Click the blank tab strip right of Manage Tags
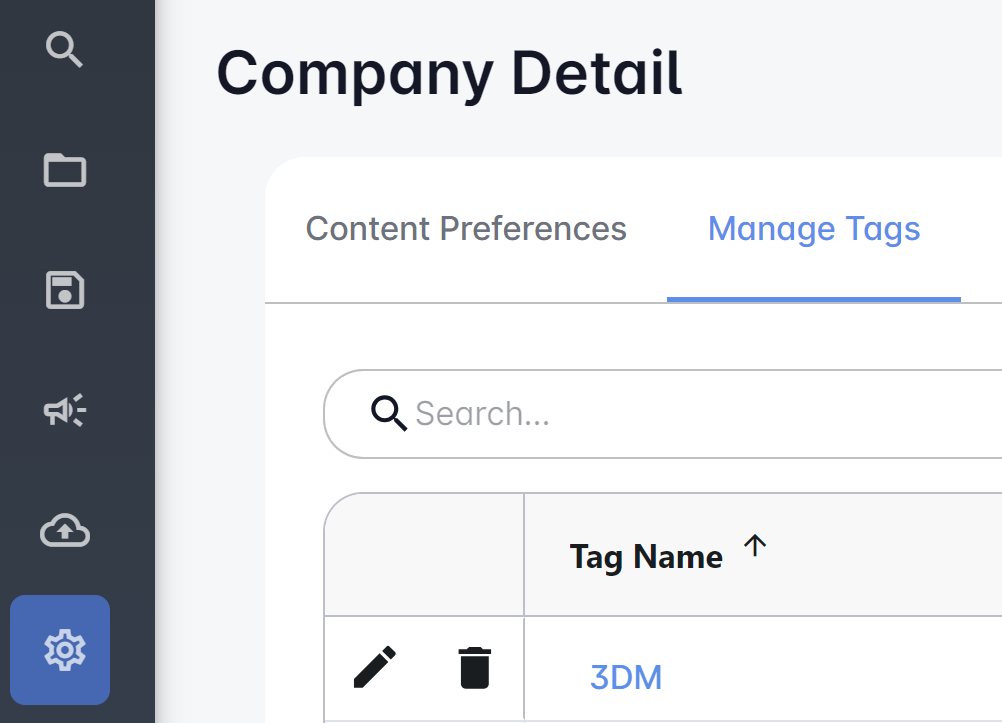The width and height of the screenshot is (1002, 723). (x=980, y=229)
